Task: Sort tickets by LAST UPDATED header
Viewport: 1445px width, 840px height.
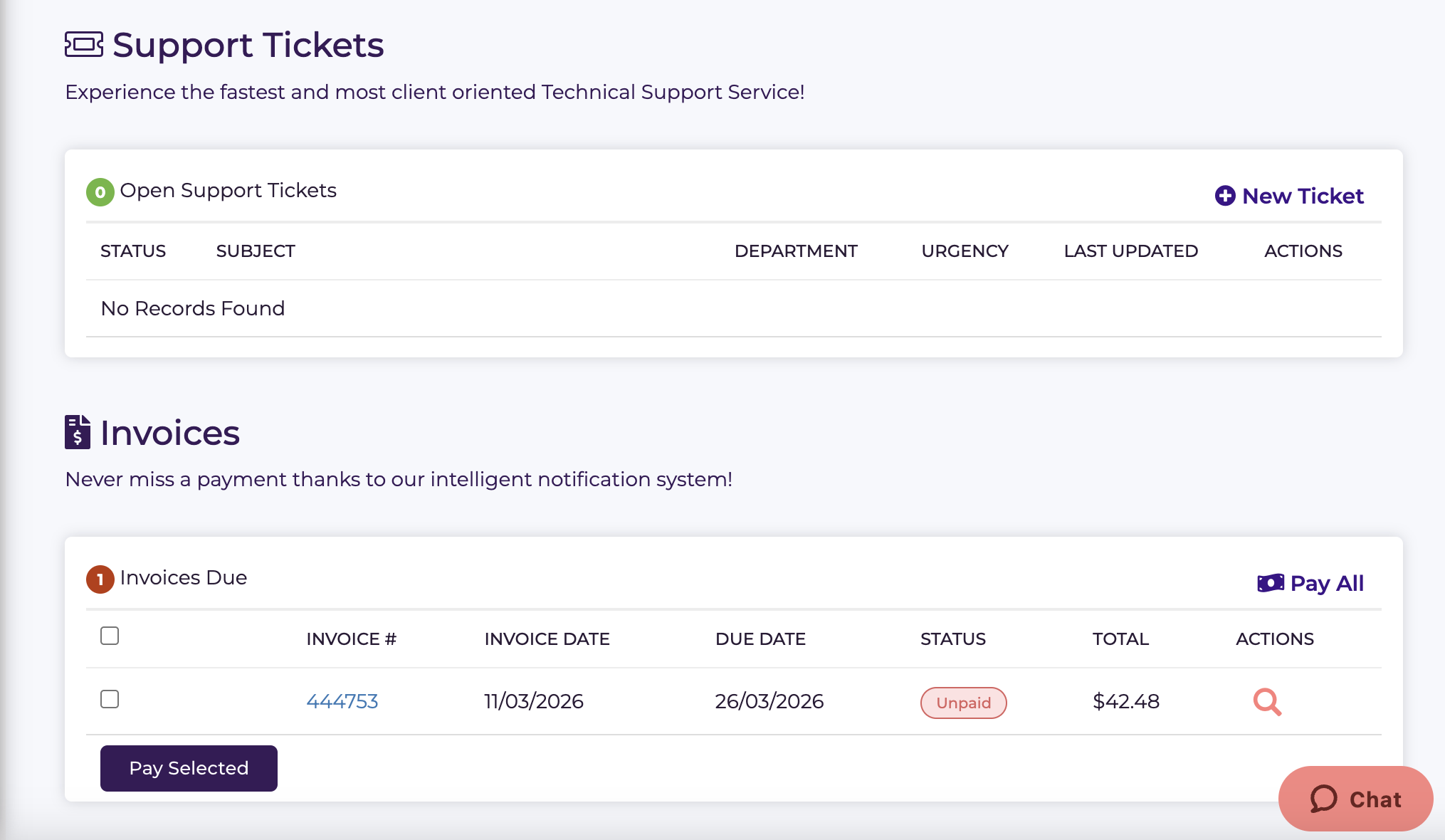Action: click(1131, 251)
